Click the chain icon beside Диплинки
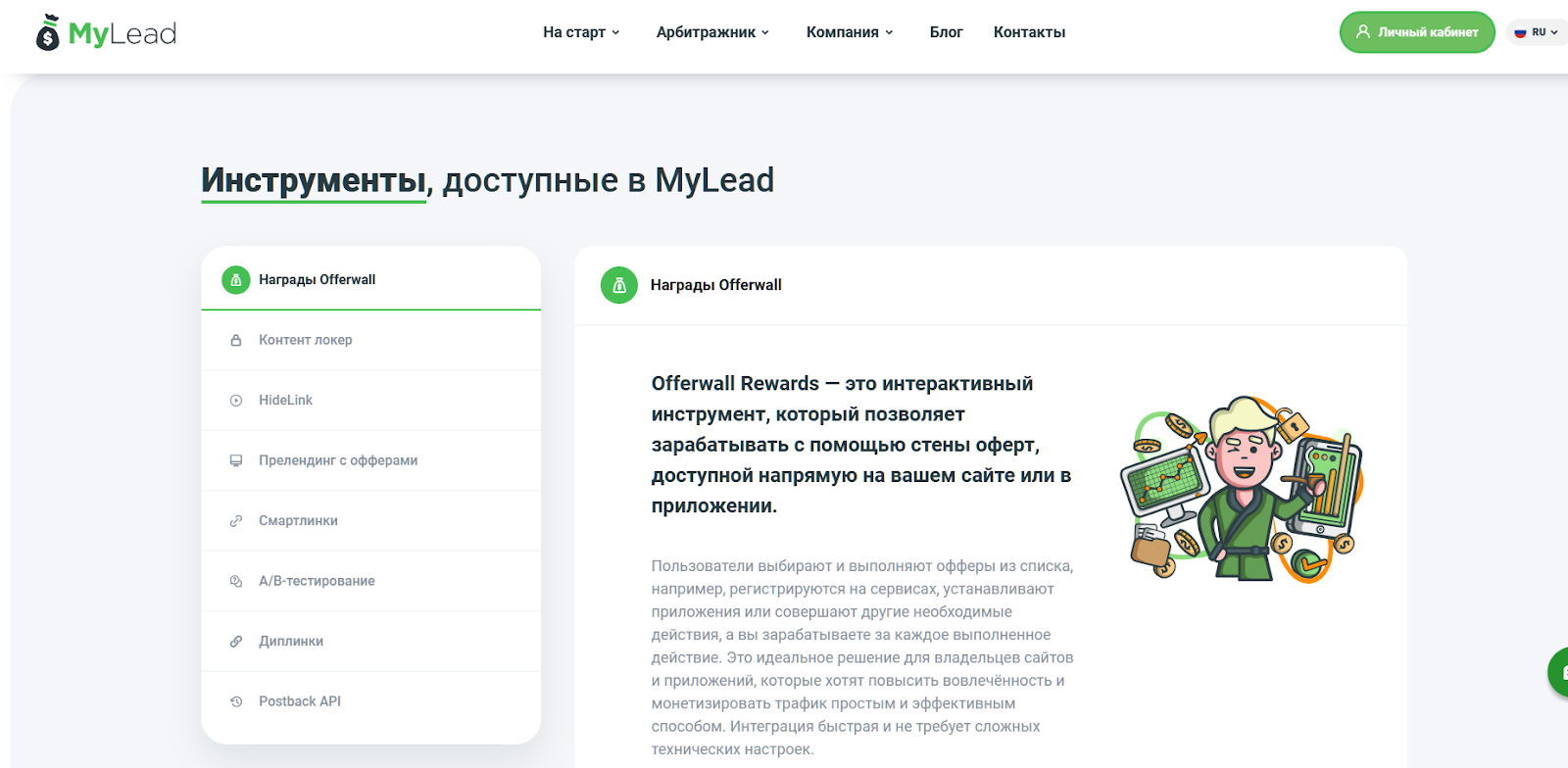Screen dimensions: 1568x768 click(235, 642)
